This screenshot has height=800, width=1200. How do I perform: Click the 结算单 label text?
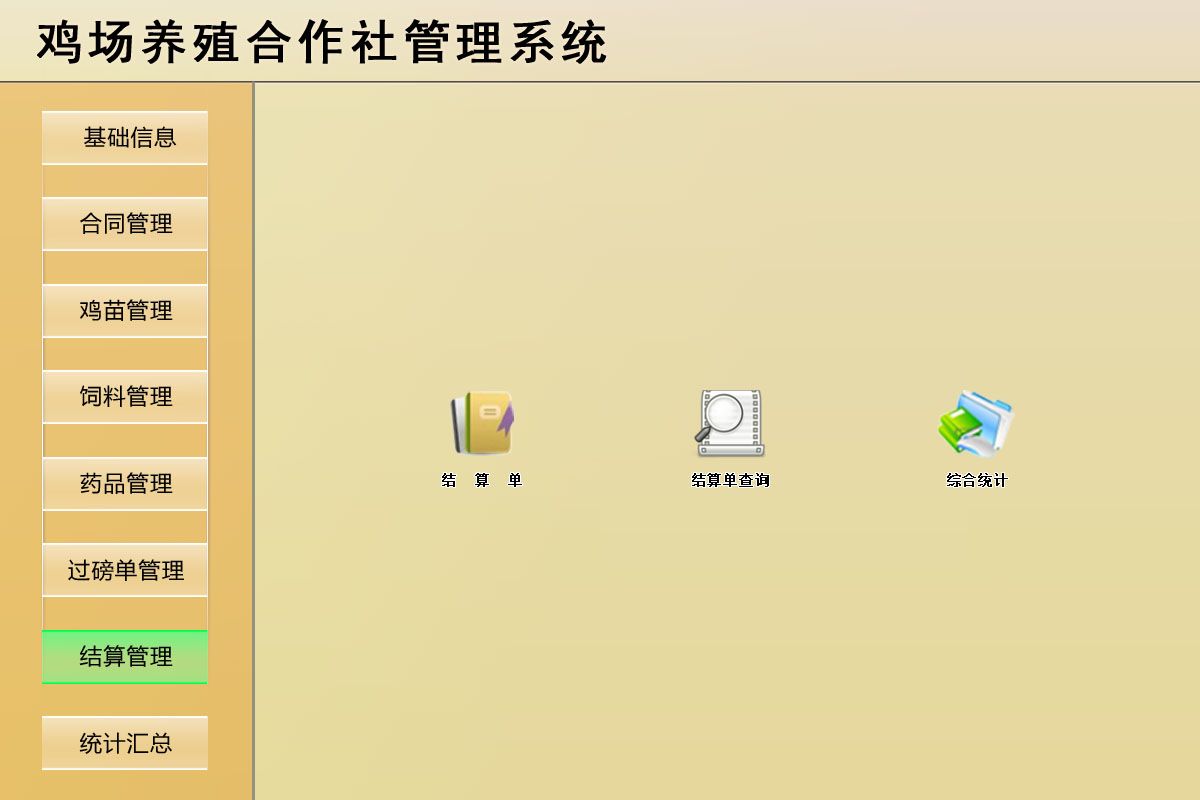point(482,480)
